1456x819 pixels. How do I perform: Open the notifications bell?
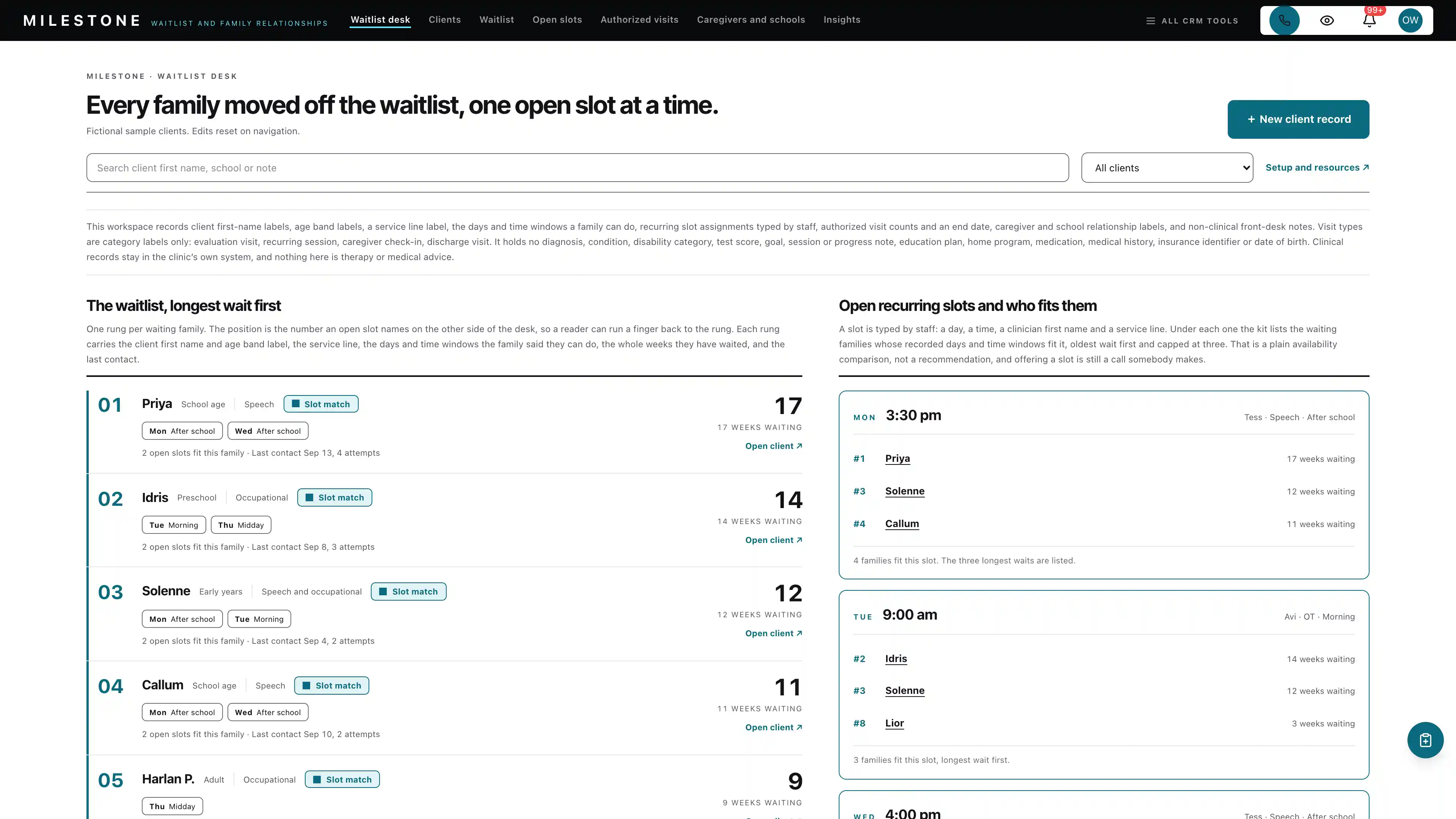click(x=1368, y=20)
